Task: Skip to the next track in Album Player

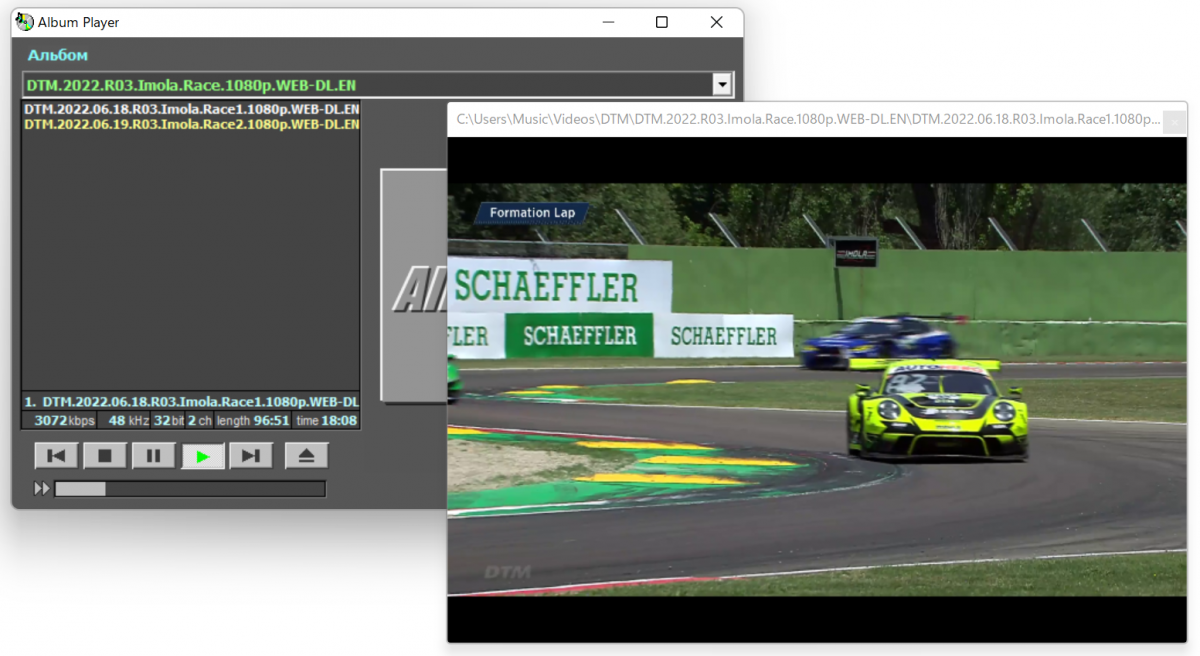Action: (x=251, y=456)
